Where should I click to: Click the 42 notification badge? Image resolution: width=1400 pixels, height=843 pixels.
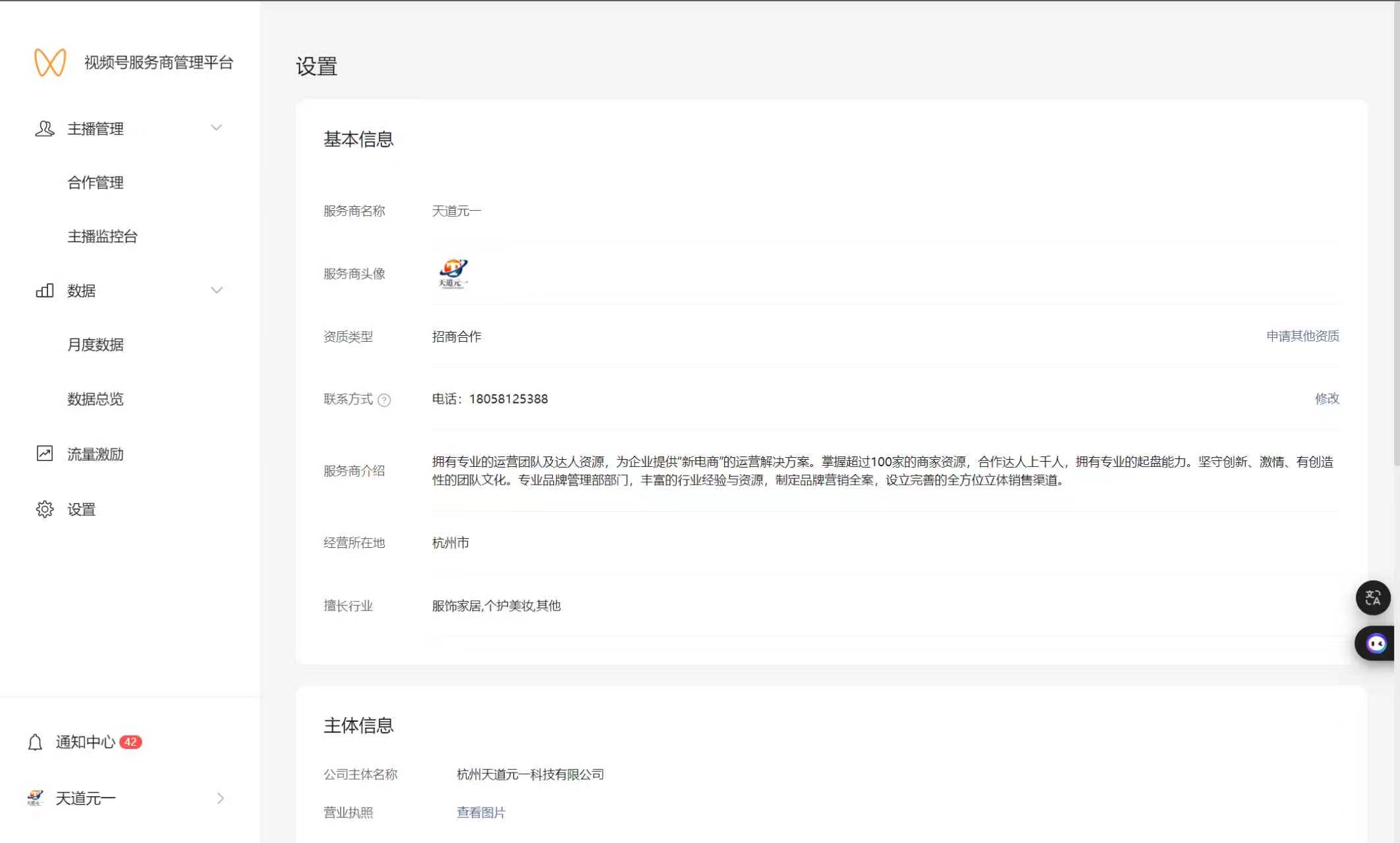130,742
